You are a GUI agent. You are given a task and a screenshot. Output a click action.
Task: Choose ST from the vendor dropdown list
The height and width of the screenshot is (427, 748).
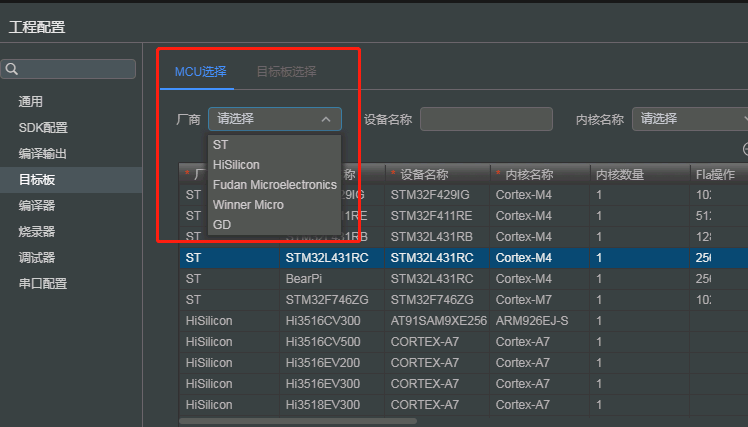click(x=274, y=145)
